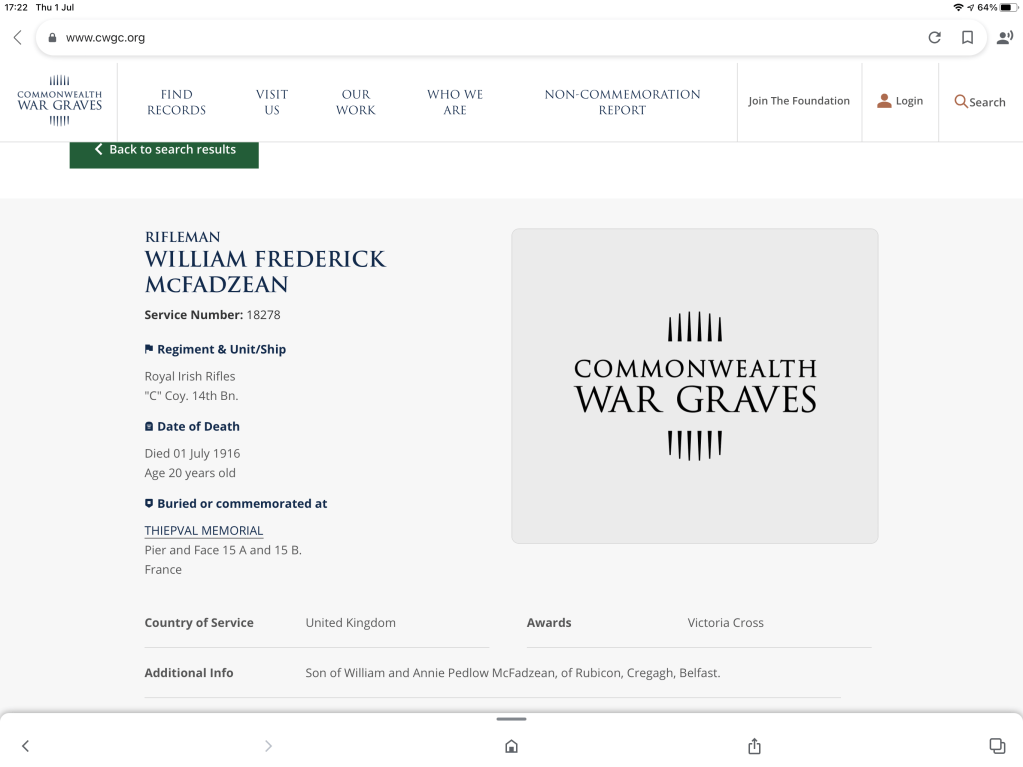The image size is (1023, 767).
Task: Open the site Search
Action: [x=980, y=102]
